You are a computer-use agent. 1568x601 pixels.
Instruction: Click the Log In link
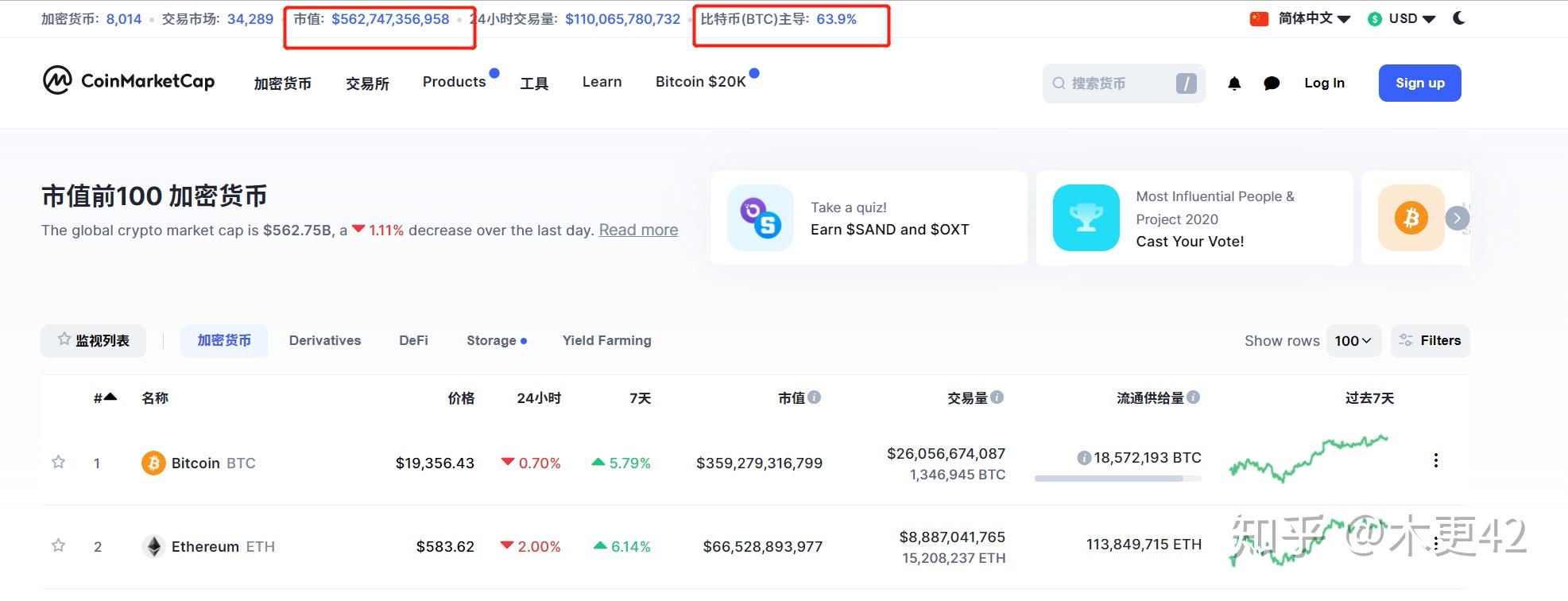[1325, 83]
